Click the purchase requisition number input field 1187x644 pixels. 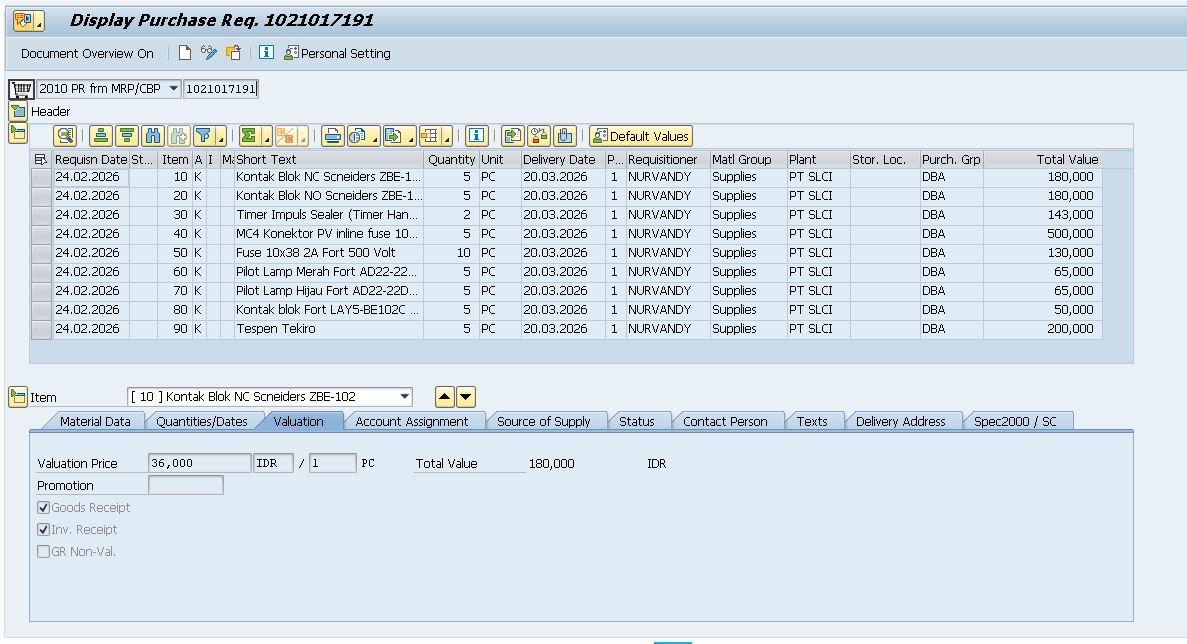coord(220,89)
